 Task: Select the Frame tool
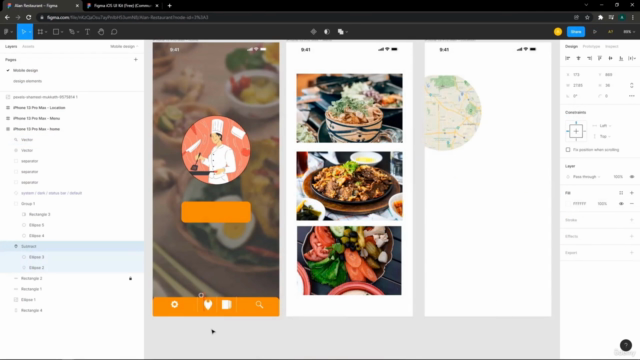40,32
